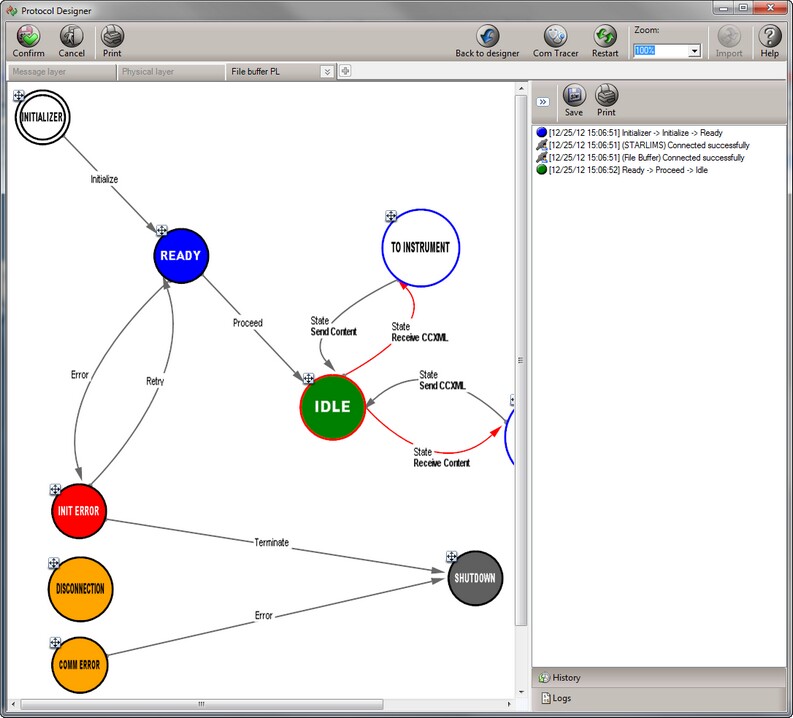Open the Logs panel tab
Image resolution: width=793 pixels, height=718 pixels.
point(657,698)
